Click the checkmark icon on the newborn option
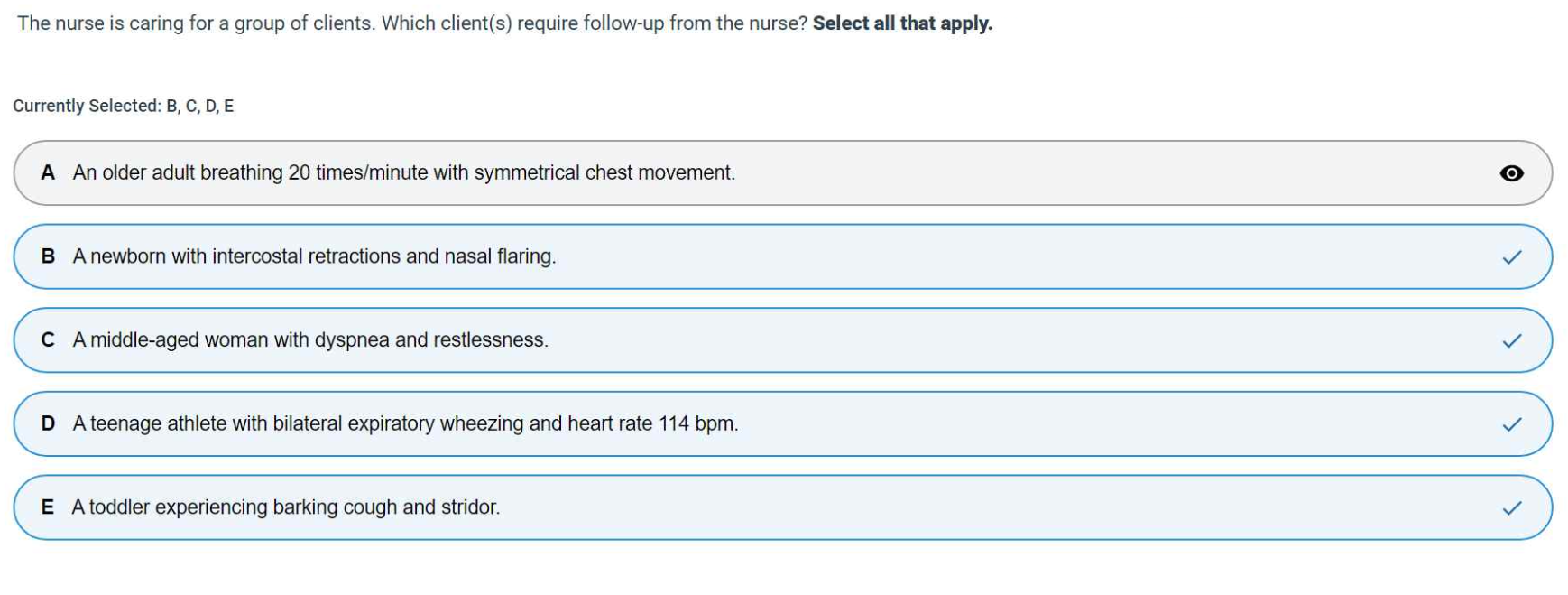The image size is (1568, 595). (1512, 257)
